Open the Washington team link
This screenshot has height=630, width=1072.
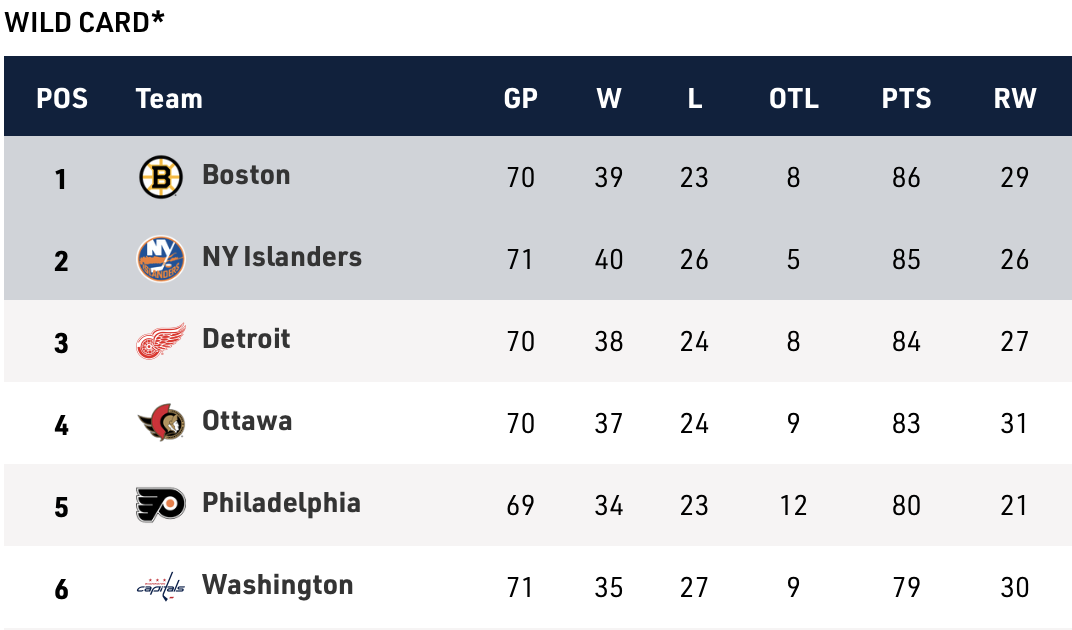point(277,585)
